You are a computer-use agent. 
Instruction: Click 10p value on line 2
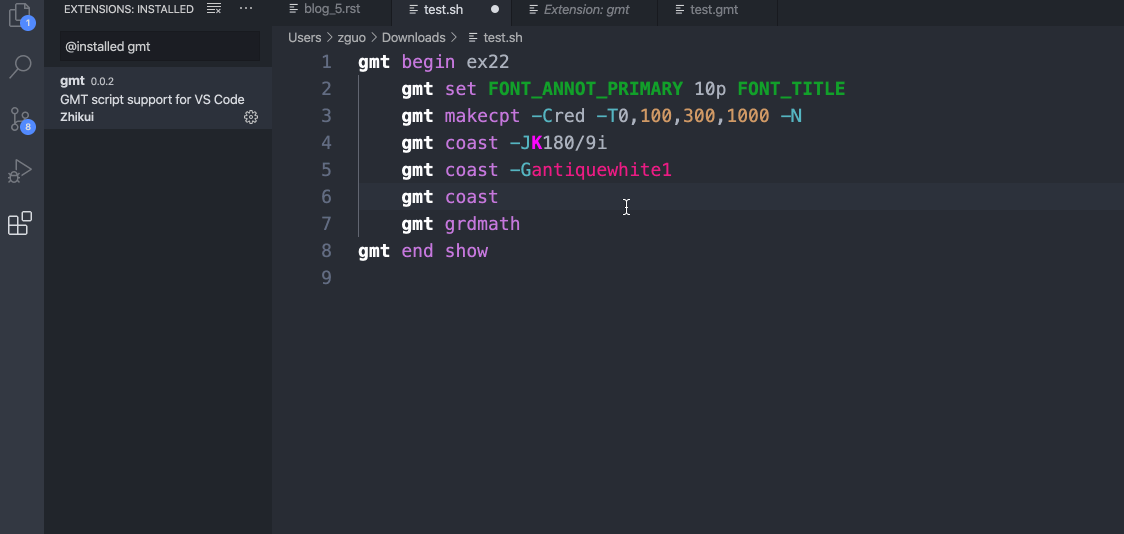pyautogui.click(x=710, y=89)
